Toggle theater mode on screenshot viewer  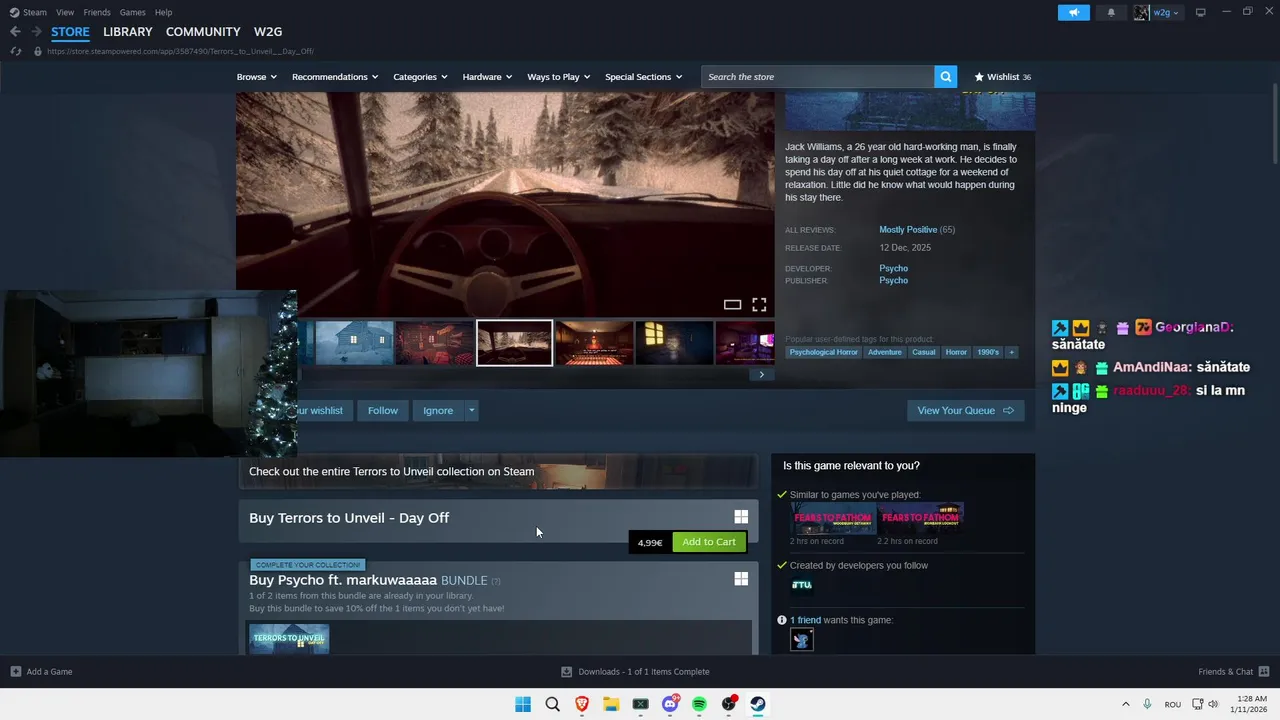(732, 305)
